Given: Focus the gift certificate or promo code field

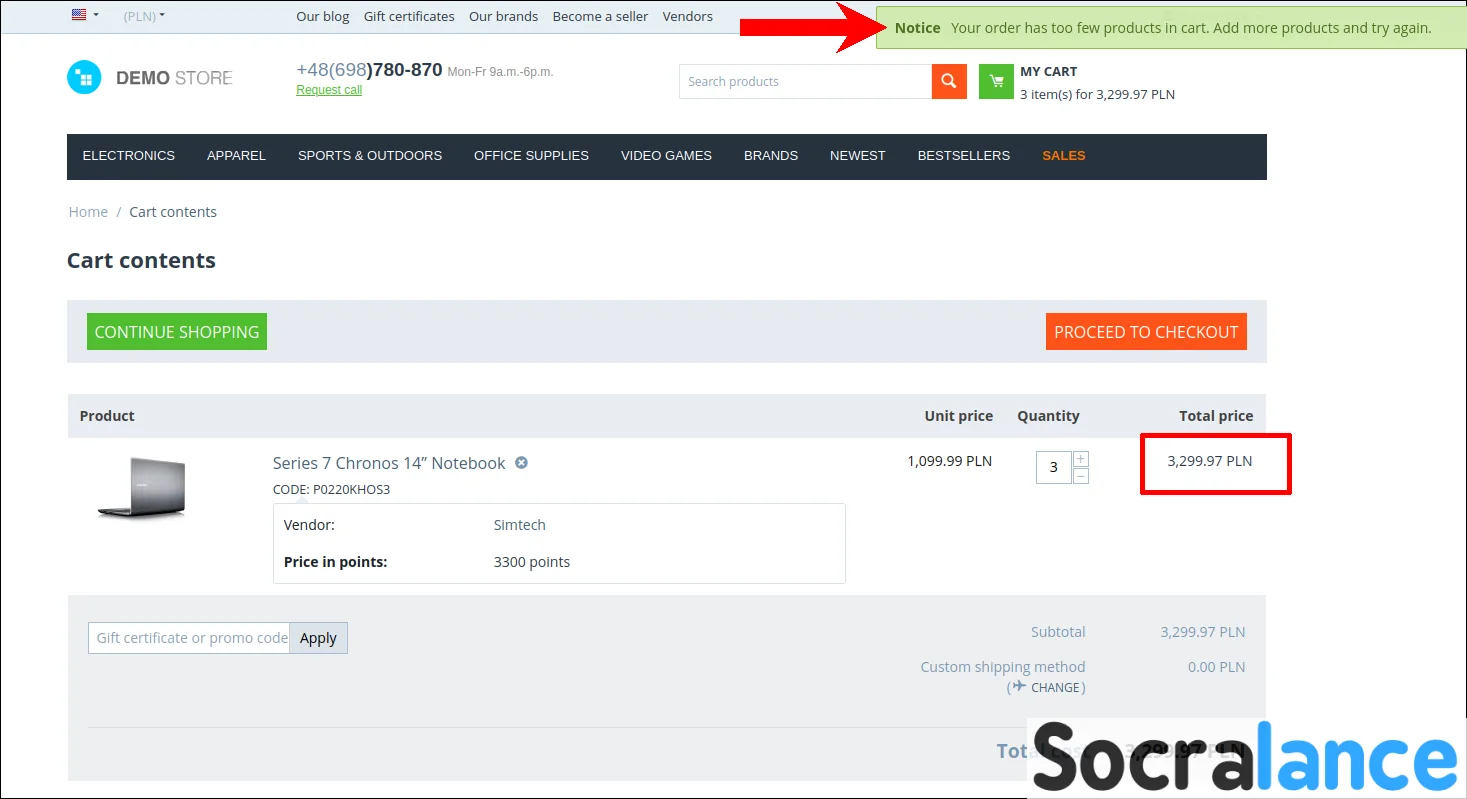Looking at the screenshot, I should click(190, 638).
